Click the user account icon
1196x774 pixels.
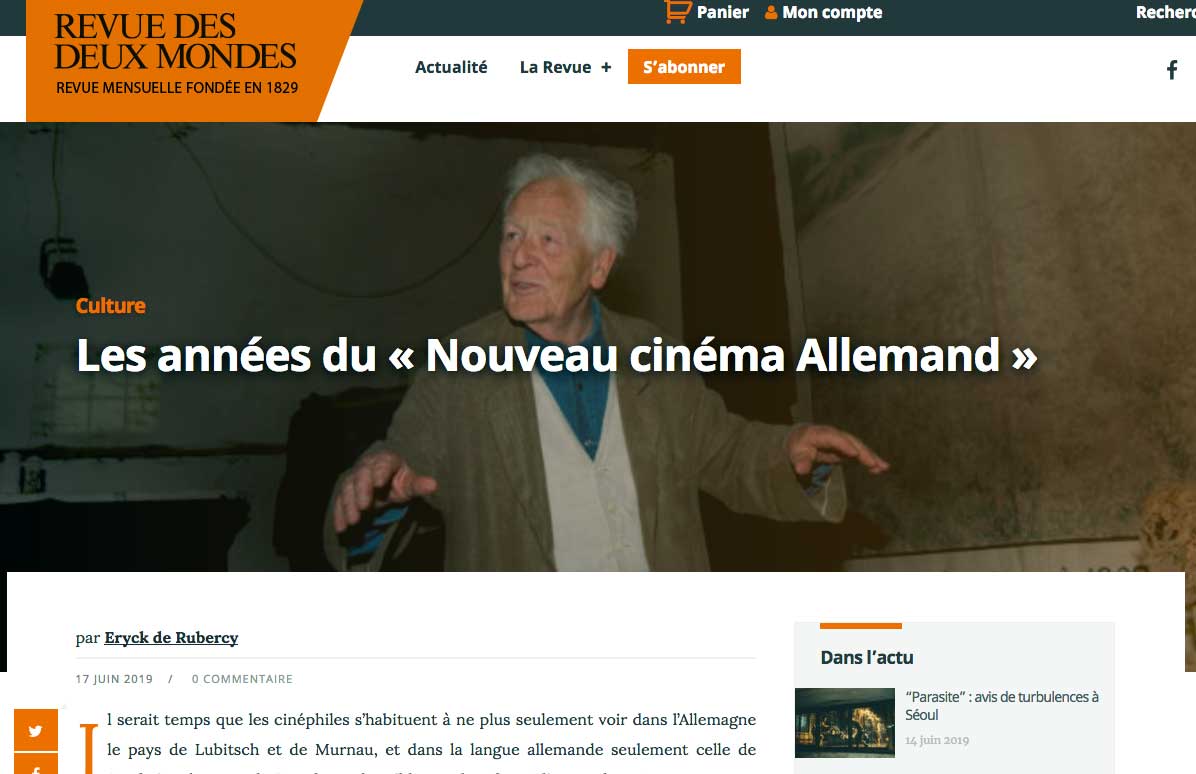771,12
